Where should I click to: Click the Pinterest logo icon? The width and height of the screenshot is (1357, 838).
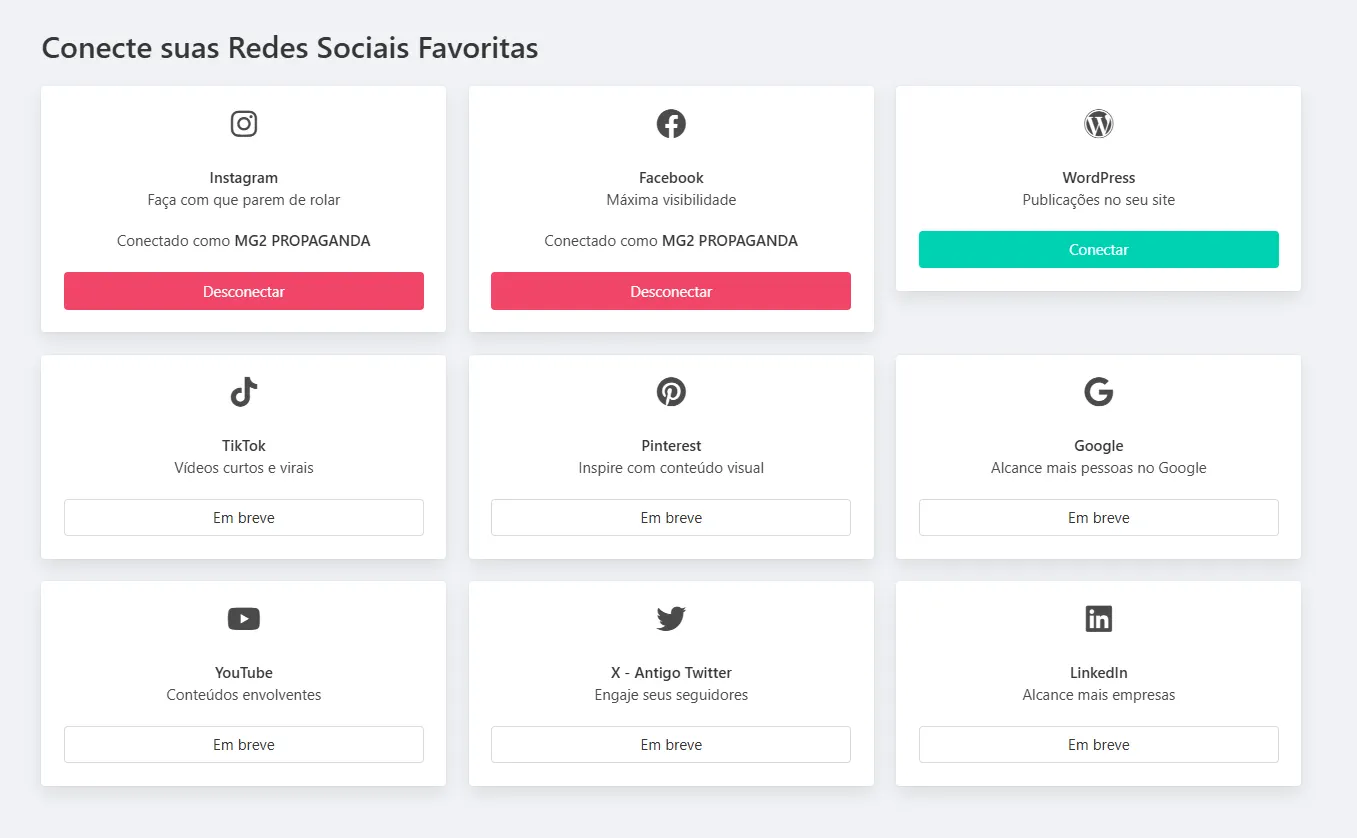click(671, 392)
